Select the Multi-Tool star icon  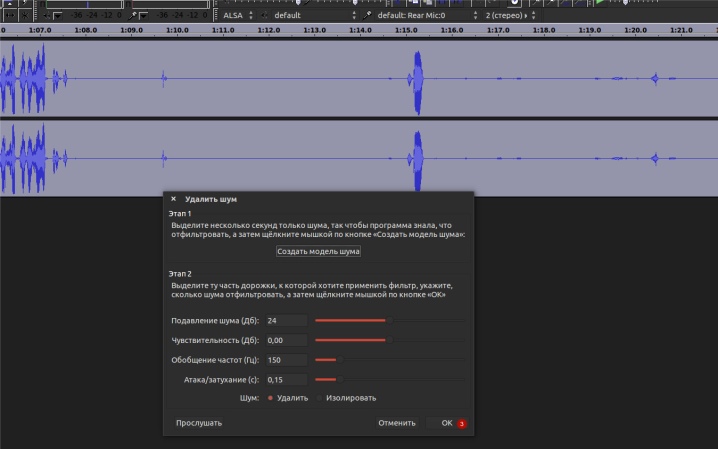tap(25, 15)
